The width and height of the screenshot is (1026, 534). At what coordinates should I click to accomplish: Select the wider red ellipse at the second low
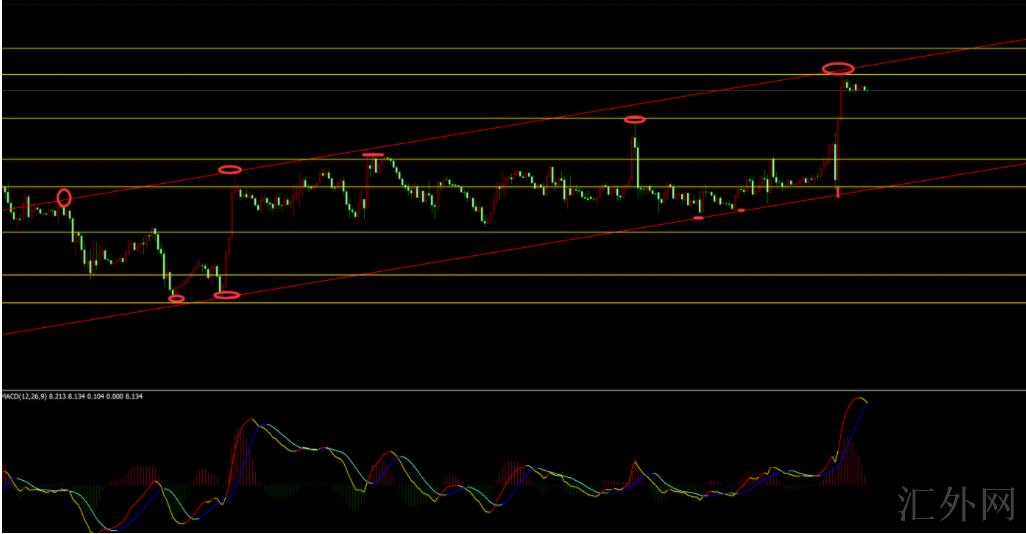(227, 295)
